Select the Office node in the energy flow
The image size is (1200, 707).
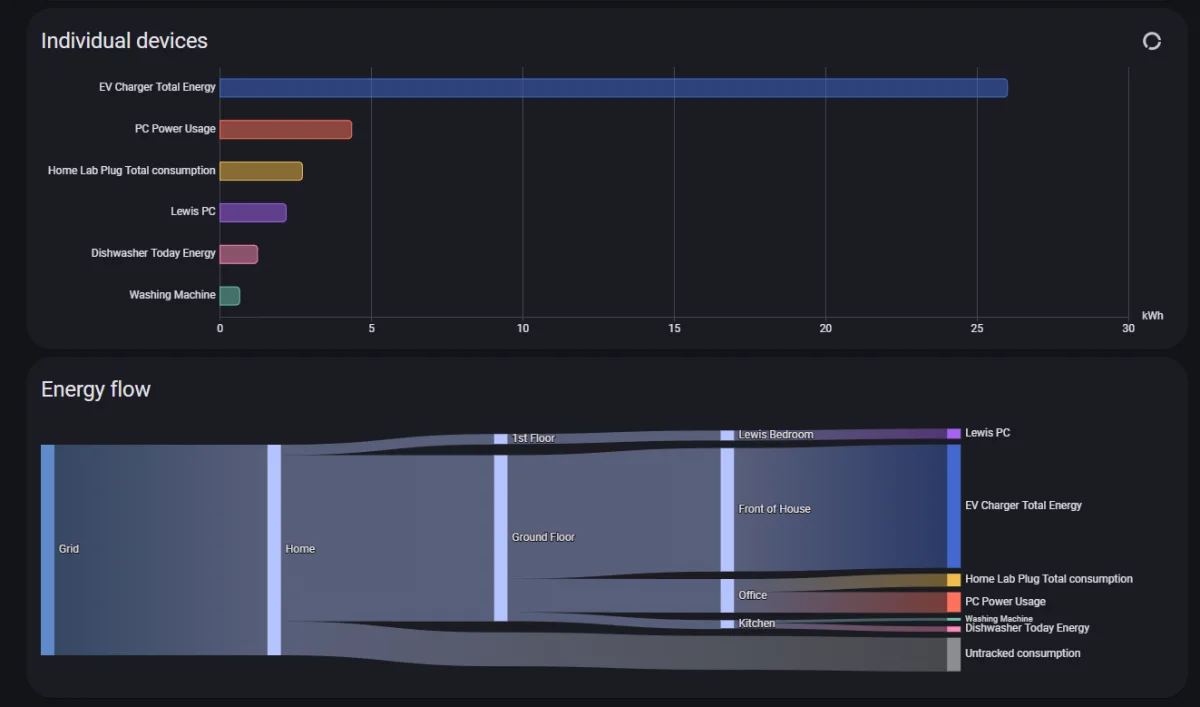click(727, 595)
